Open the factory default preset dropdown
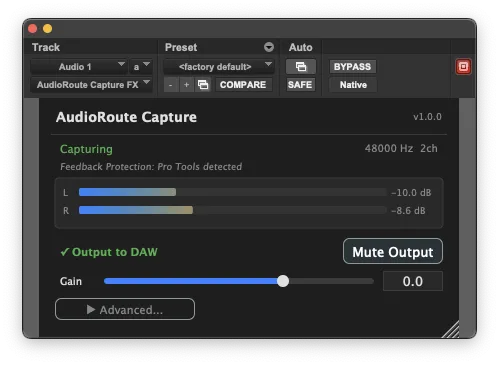 point(219,67)
